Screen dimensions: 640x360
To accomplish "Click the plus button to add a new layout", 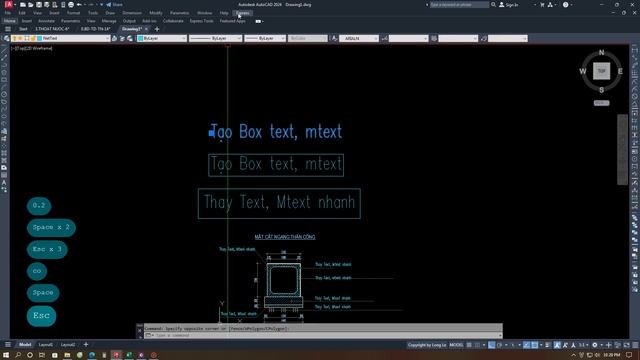I will tap(86, 345).
